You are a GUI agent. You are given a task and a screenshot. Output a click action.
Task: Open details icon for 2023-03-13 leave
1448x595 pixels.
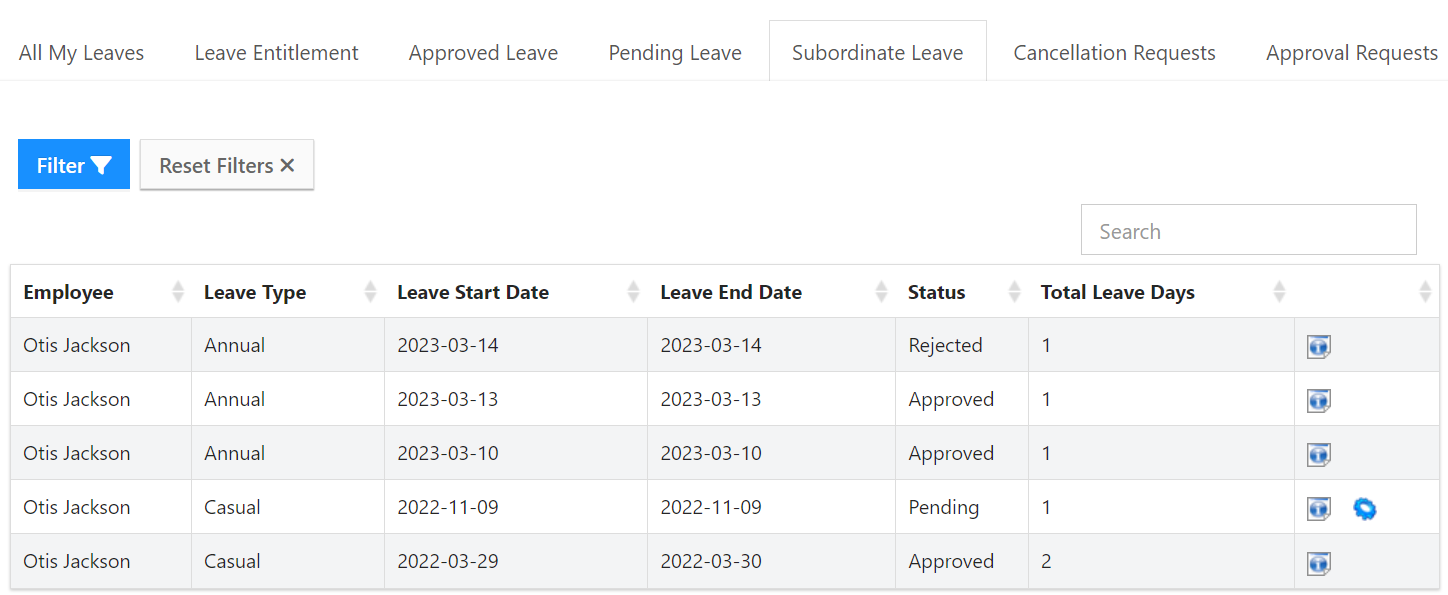point(1318,401)
